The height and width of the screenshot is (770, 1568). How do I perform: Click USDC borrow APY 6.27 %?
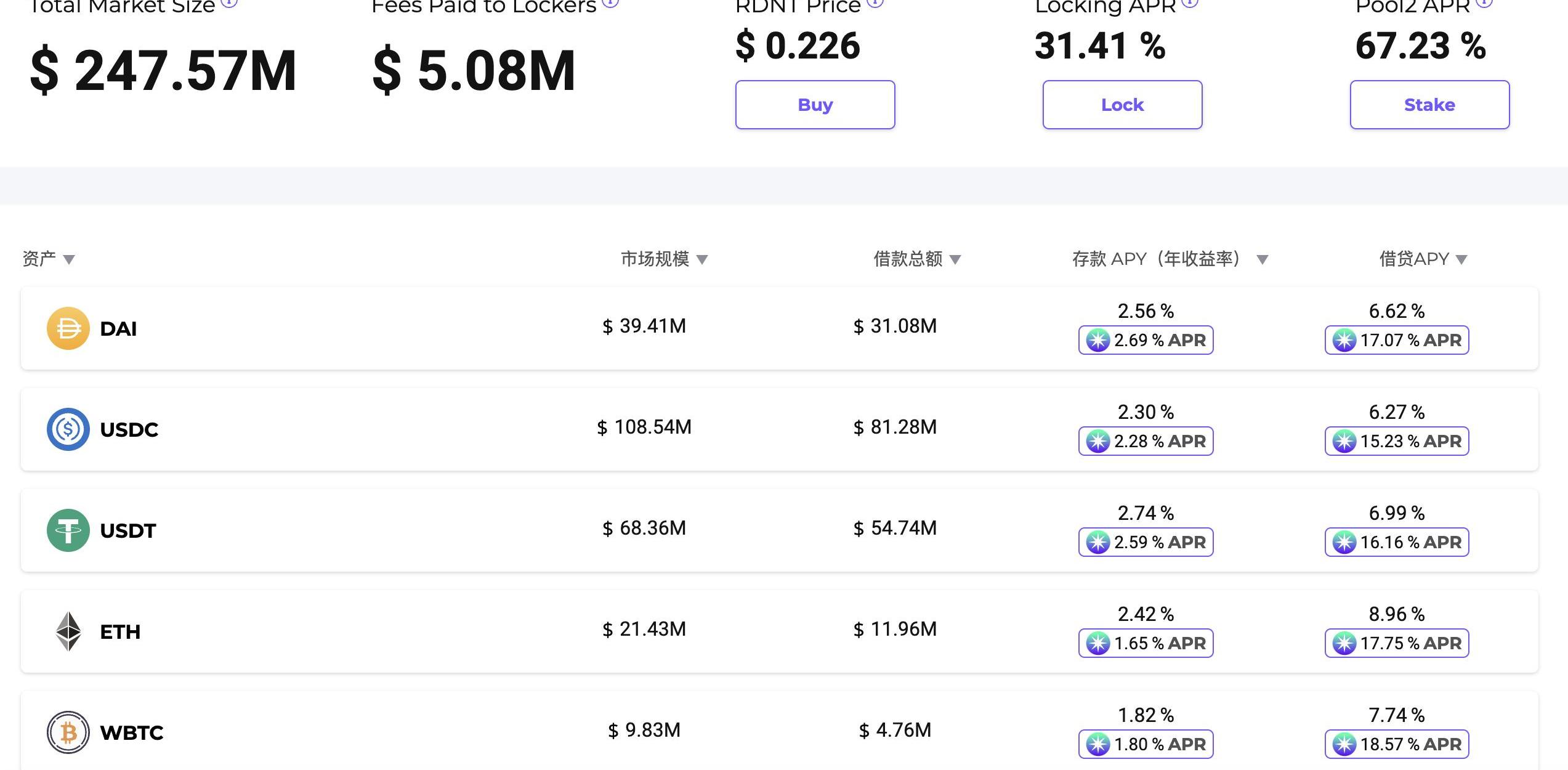(x=1397, y=412)
